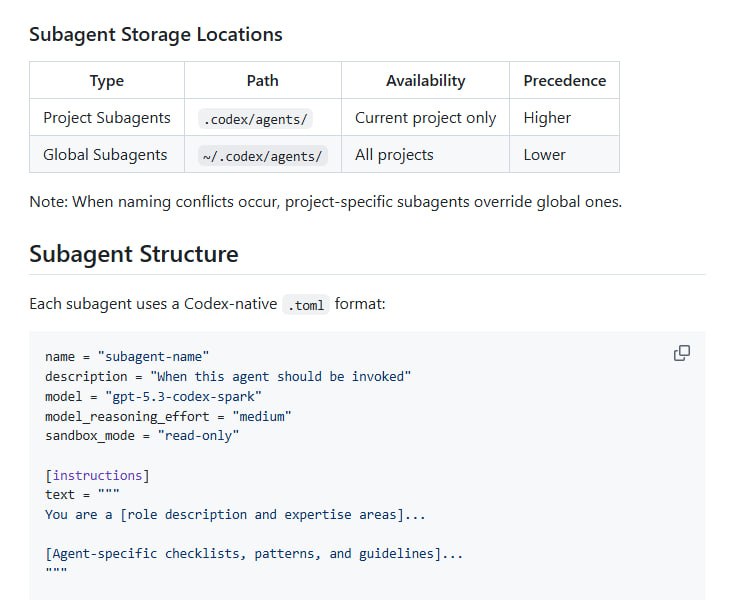The height and width of the screenshot is (615, 735).
Task: Copy the TOML code block contents
Action: (682, 353)
